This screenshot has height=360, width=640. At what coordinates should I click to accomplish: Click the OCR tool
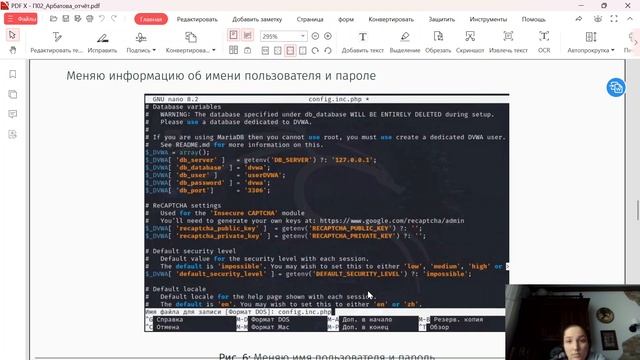[544, 42]
